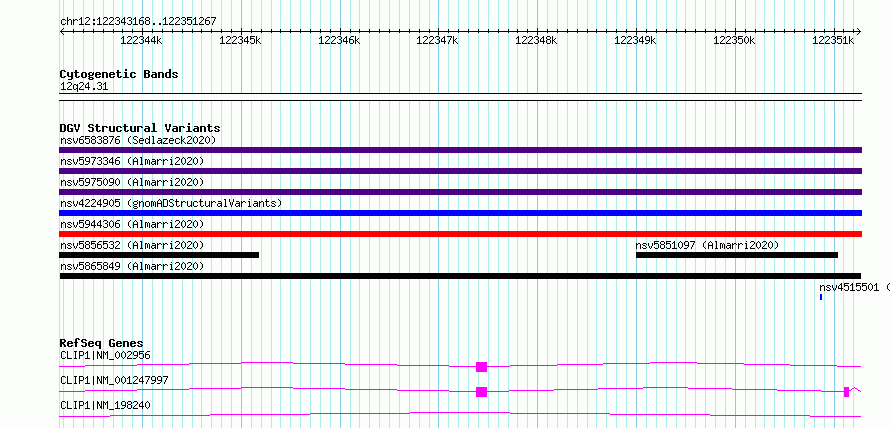Open the nsv4515501 variant label
The height and width of the screenshot is (428, 890).
tap(854, 287)
